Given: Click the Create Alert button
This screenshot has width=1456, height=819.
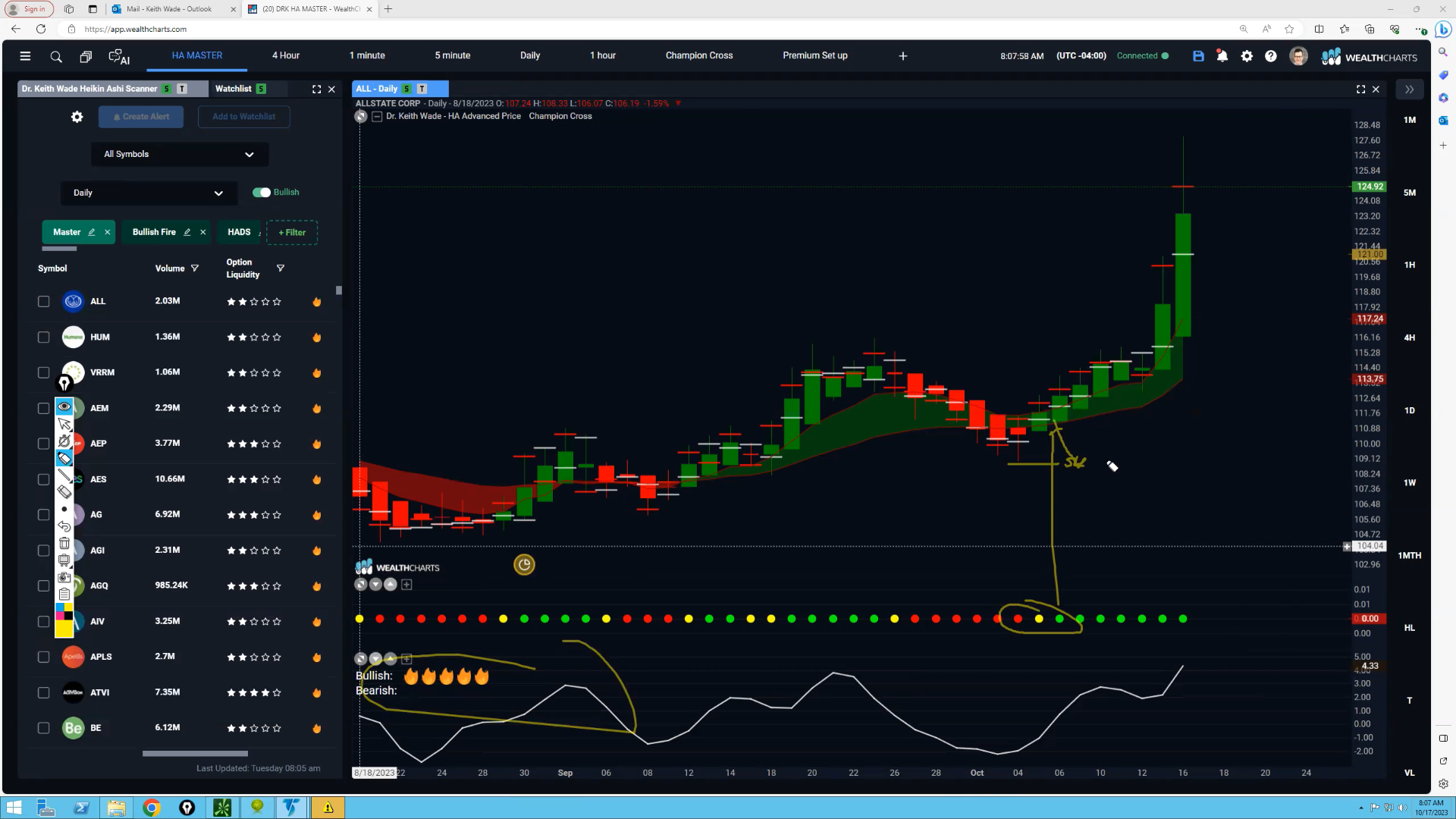Looking at the screenshot, I should 141,117.
